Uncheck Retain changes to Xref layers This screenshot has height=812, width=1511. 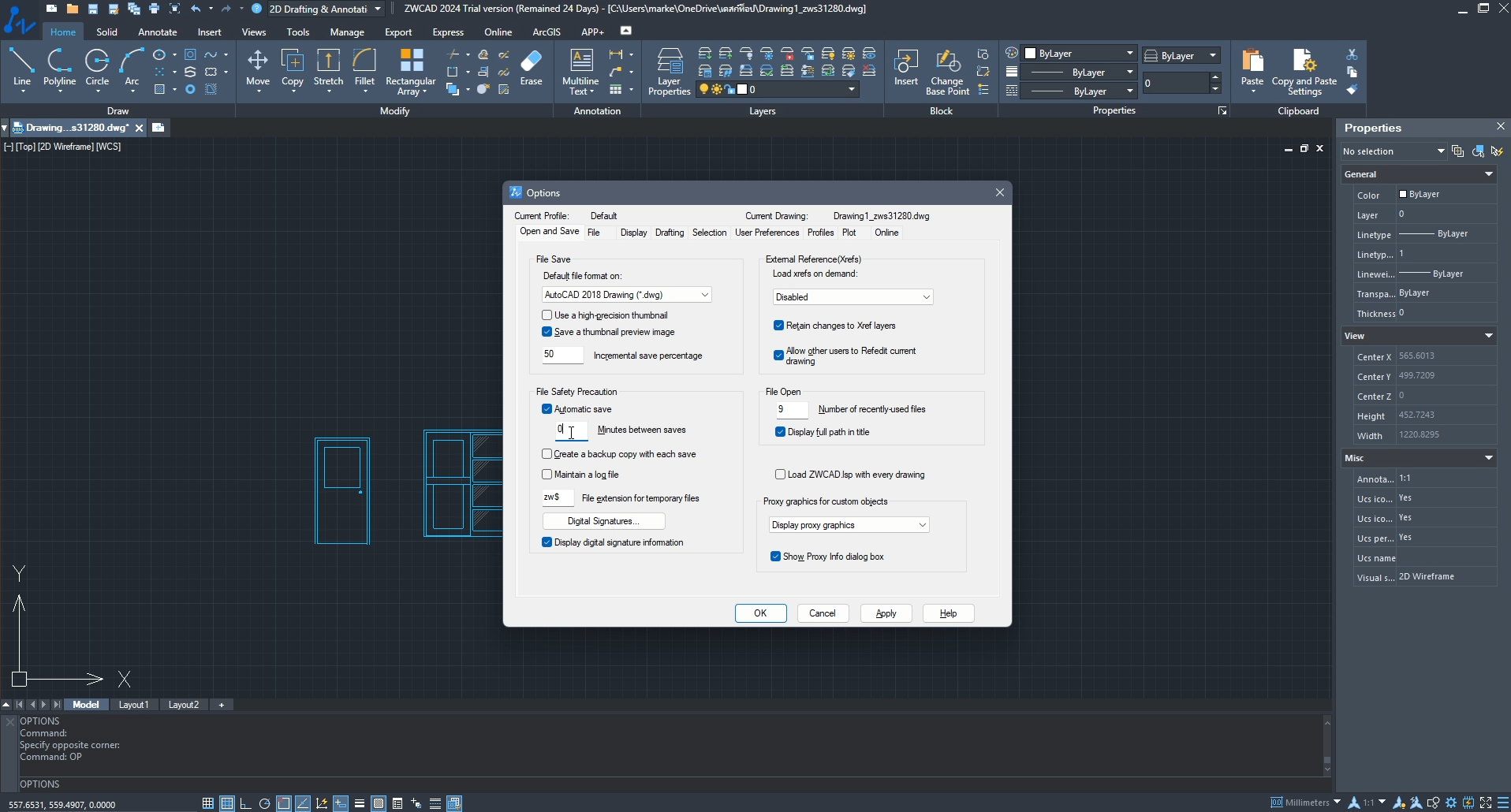(778, 326)
